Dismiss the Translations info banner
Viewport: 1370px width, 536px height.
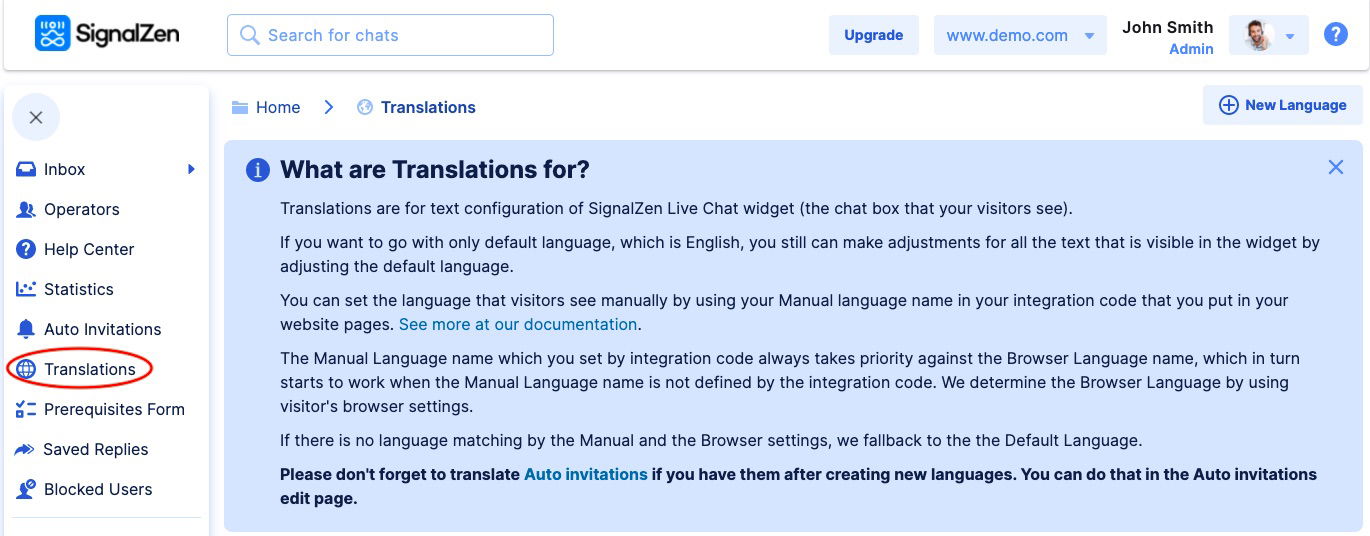pos(1335,167)
